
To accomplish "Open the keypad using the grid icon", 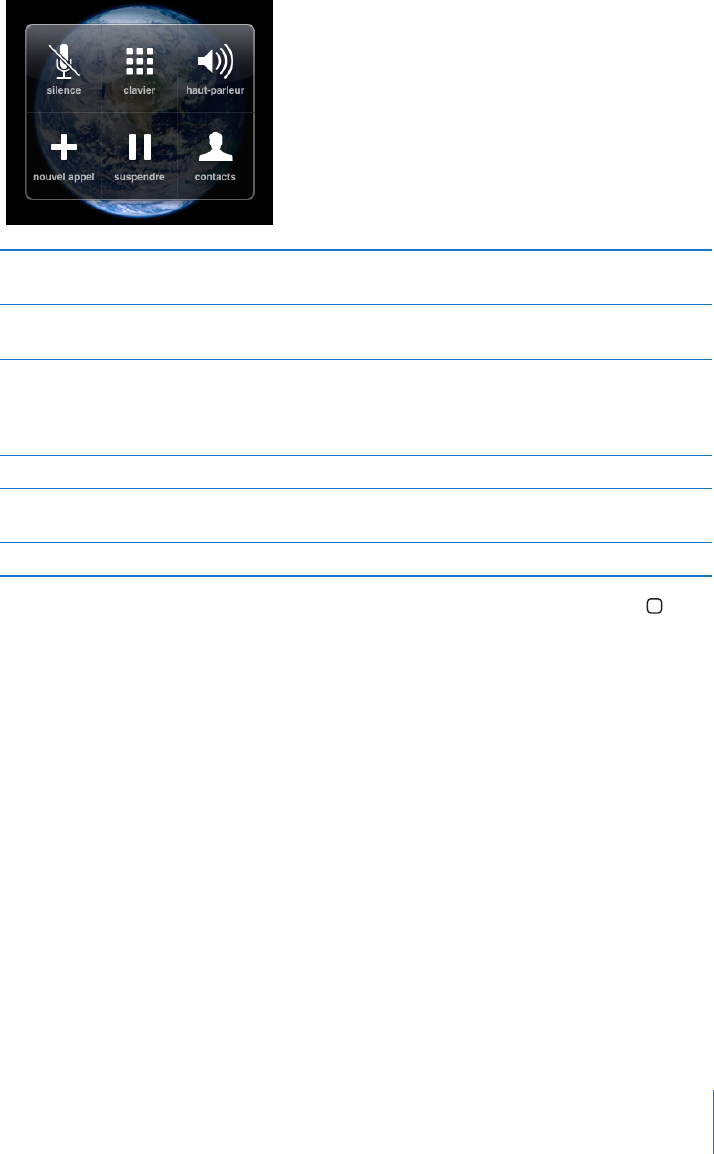I will tap(139, 62).
